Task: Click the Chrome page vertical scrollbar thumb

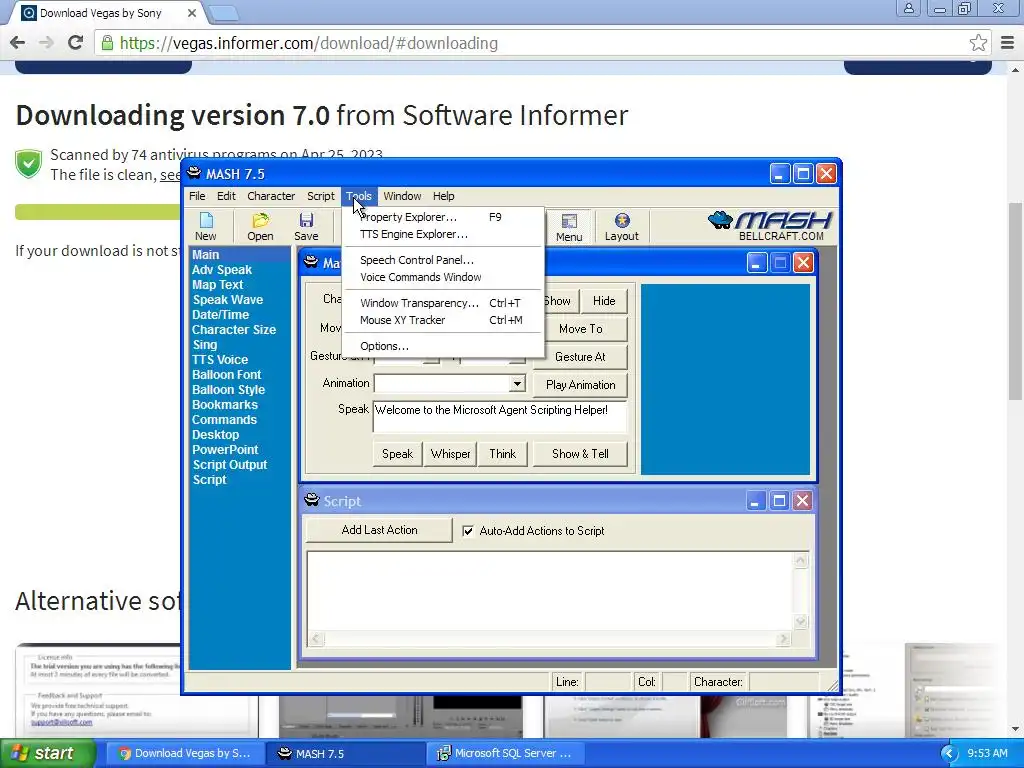Action: coord(1015,300)
